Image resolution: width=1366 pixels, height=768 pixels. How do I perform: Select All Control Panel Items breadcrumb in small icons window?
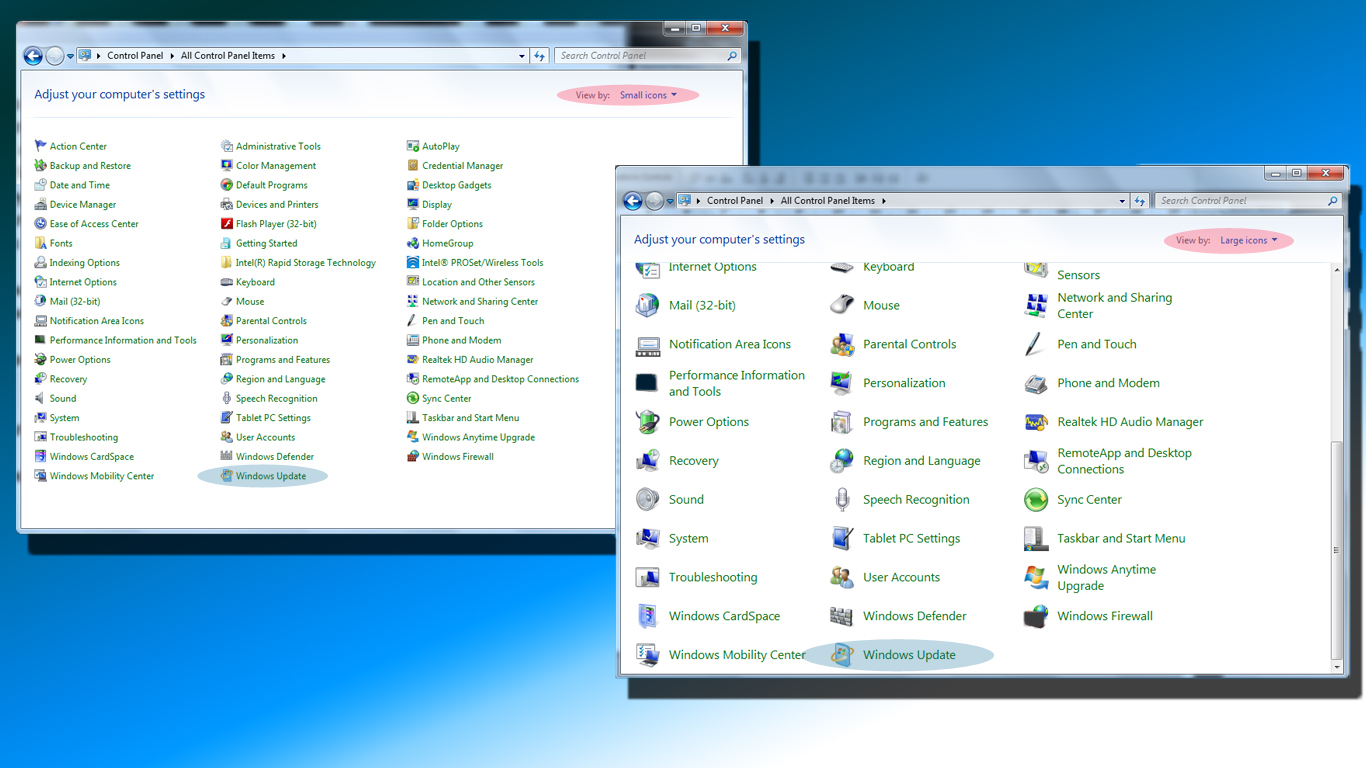pos(228,56)
